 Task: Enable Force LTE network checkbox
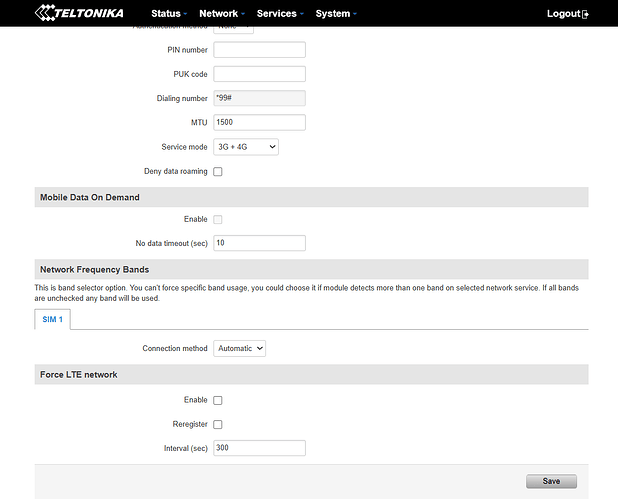pyautogui.click(x=218, y=400)
